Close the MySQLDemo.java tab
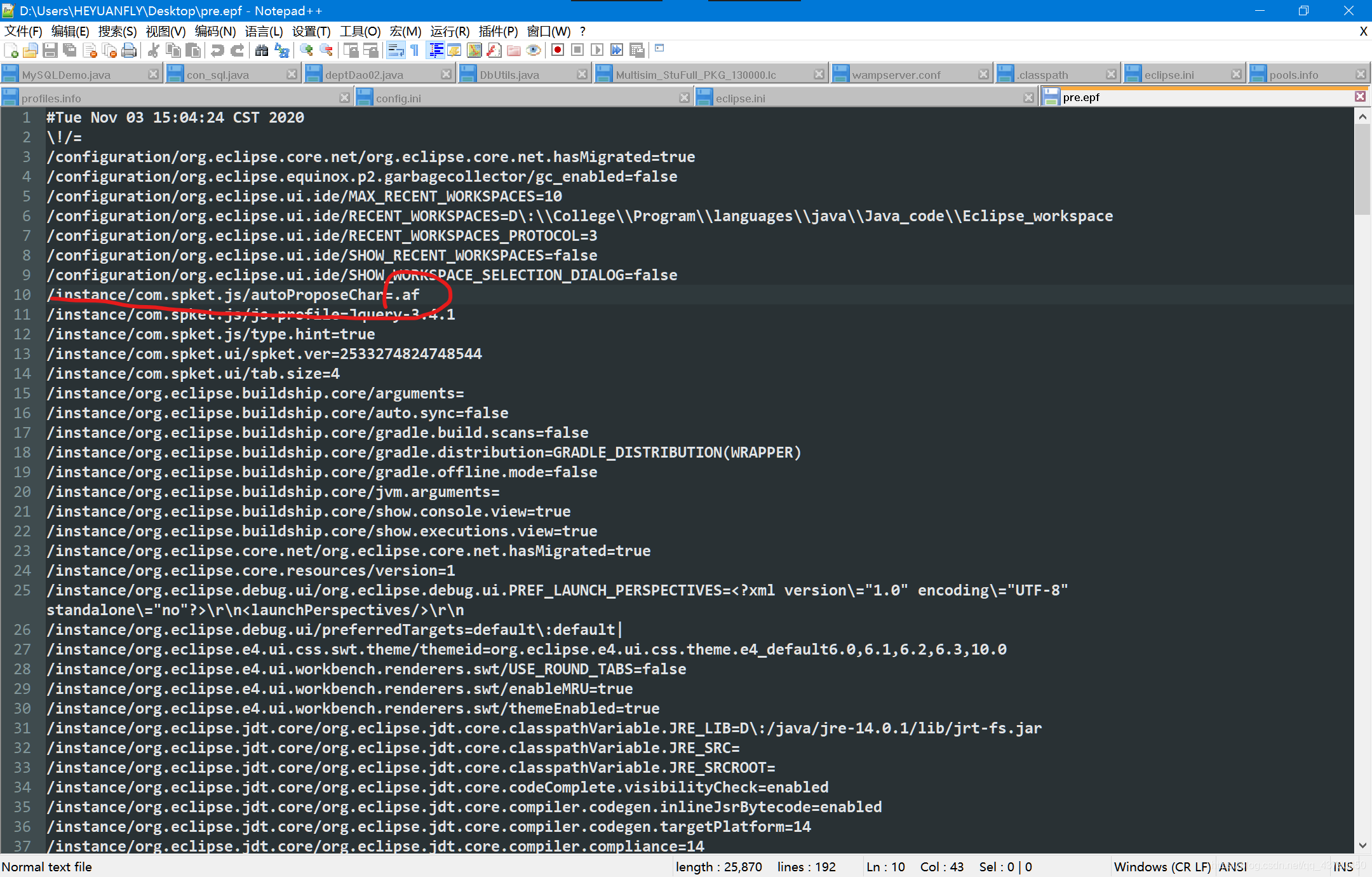Screen dimensions: 1372x877 (153, 74)
